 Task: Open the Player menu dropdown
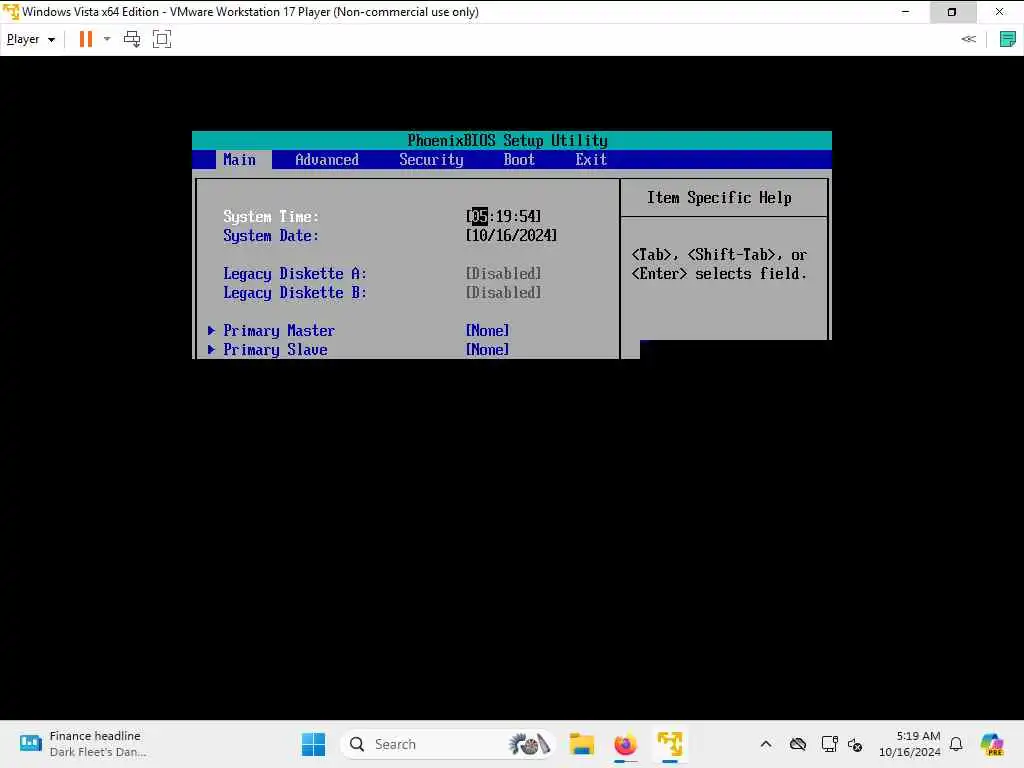[30, 39]
